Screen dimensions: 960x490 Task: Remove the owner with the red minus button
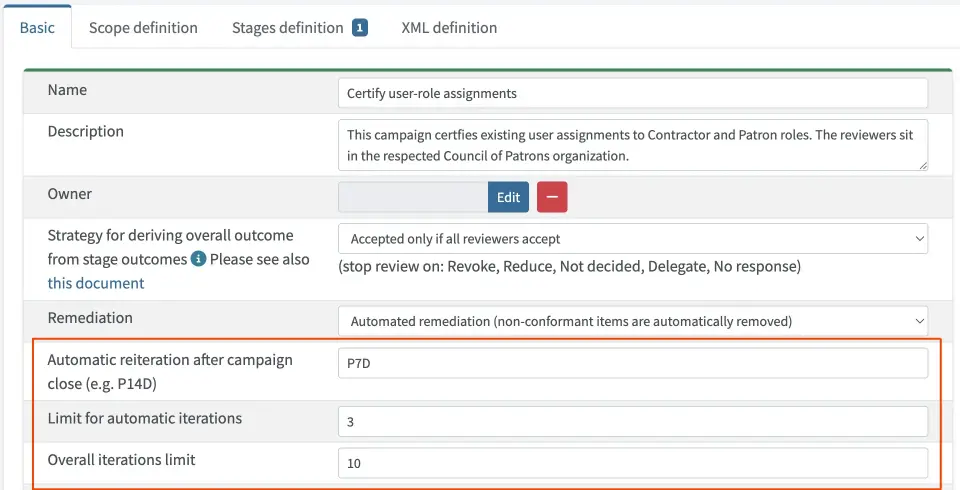(552, 197)
